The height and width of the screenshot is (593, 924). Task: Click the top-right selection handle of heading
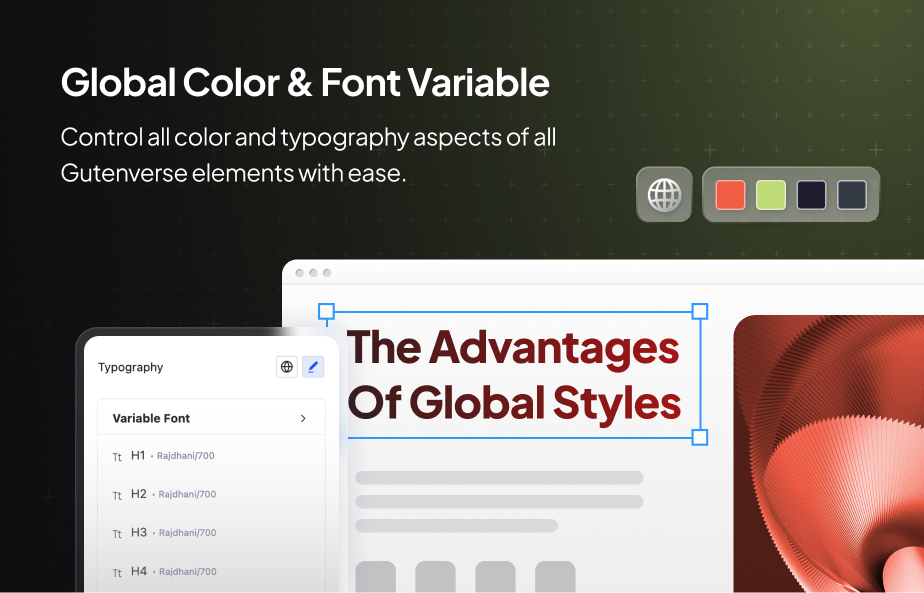[x=699, y=311]
